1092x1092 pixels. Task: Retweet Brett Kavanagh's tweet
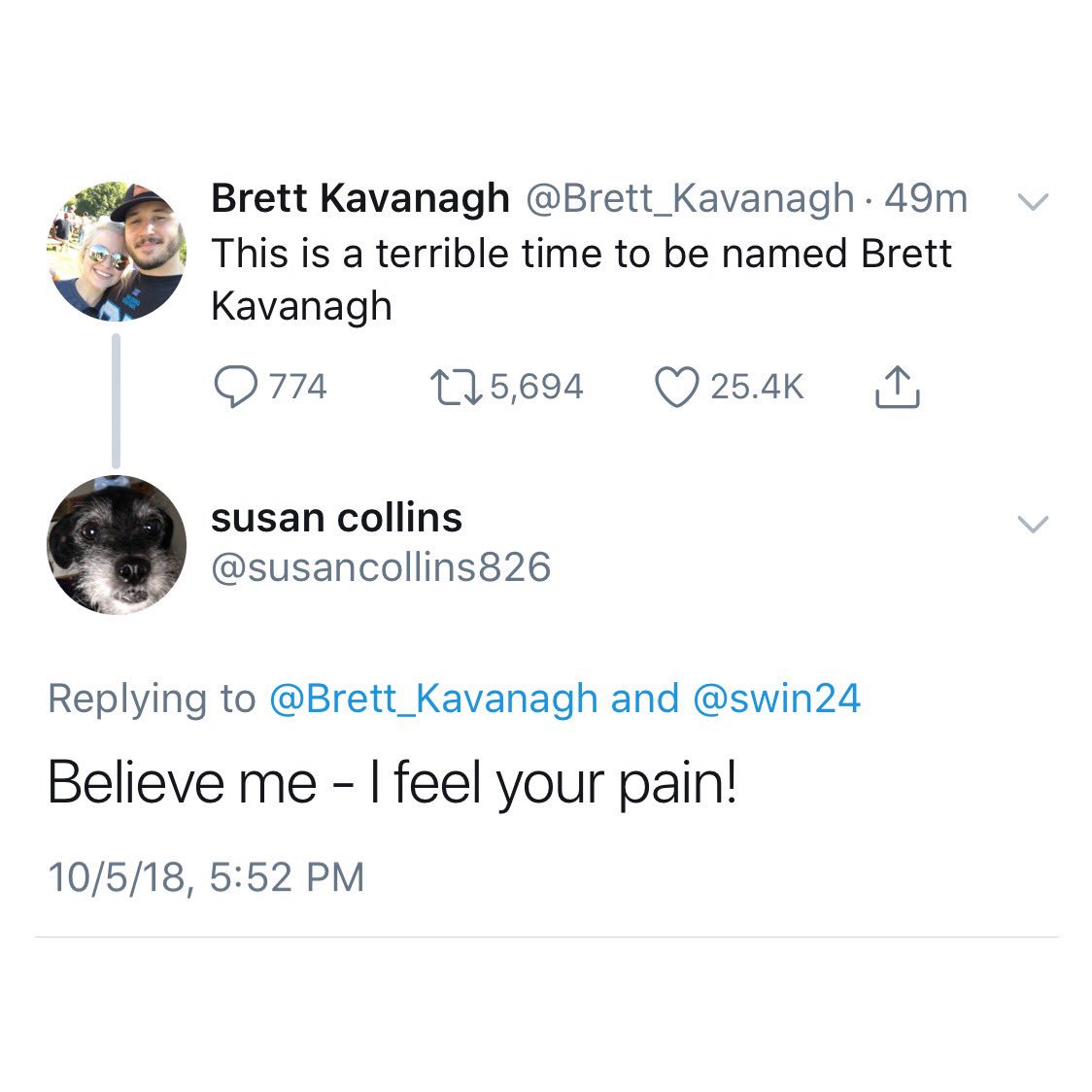coord(456,388)
